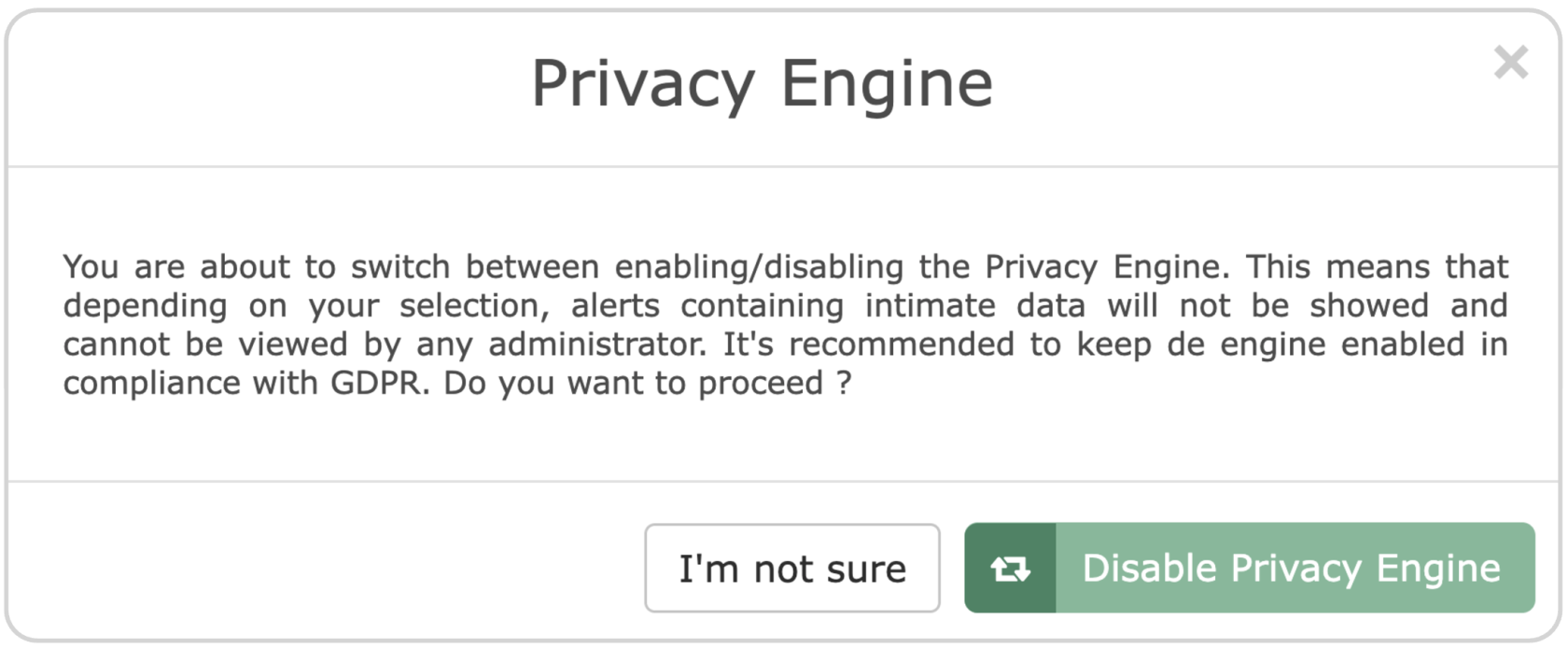The image size is (1568, 648).
Task: Click the "cannot be viewed" warning line
Action: click(x=786, y=345)
